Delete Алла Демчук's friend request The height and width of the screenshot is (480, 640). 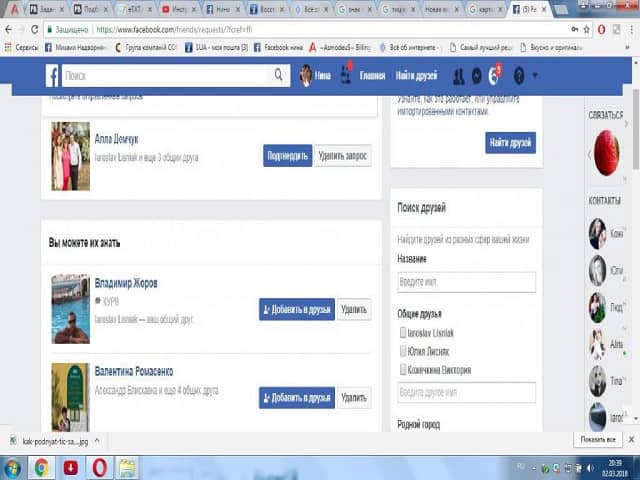pyautogui.click(x=342, y=156)
